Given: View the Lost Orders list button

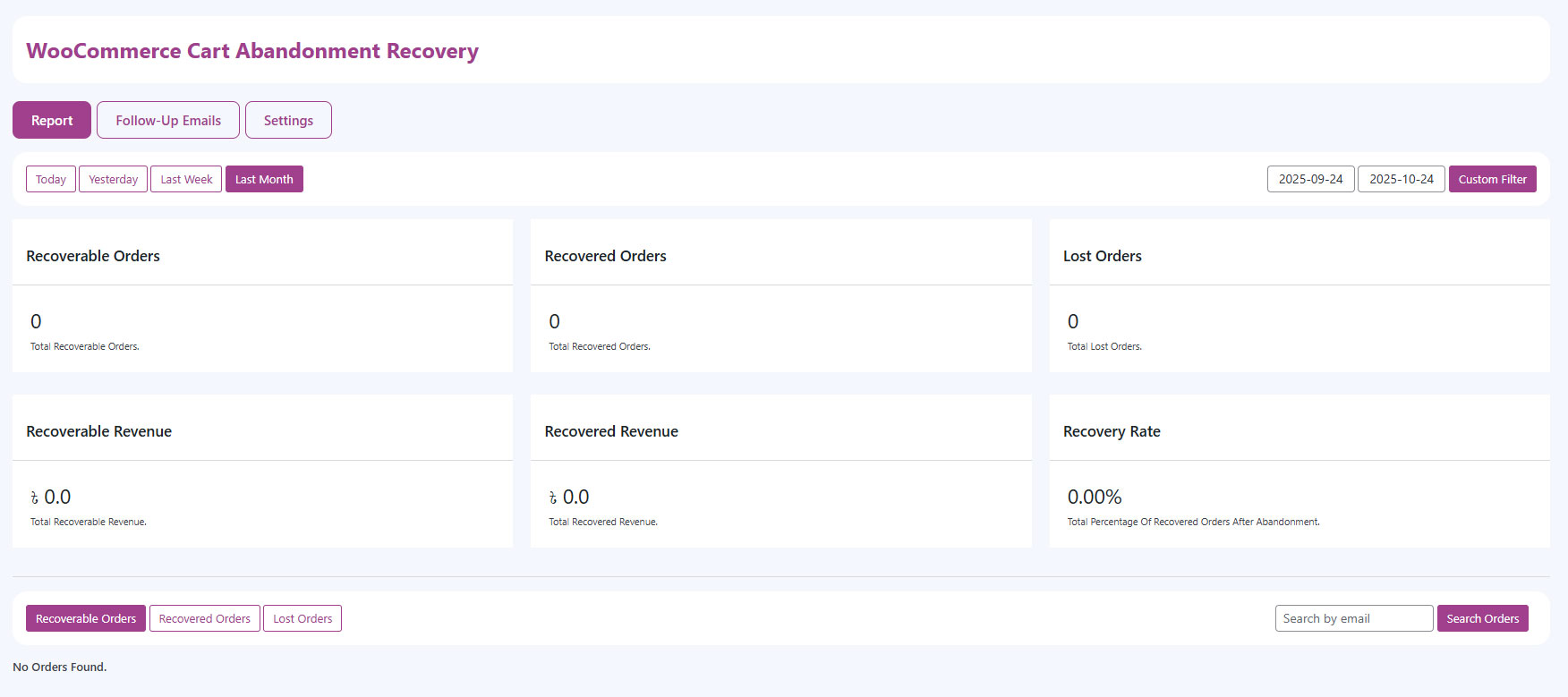Looking at the screenshot, I should pos(303,618).
